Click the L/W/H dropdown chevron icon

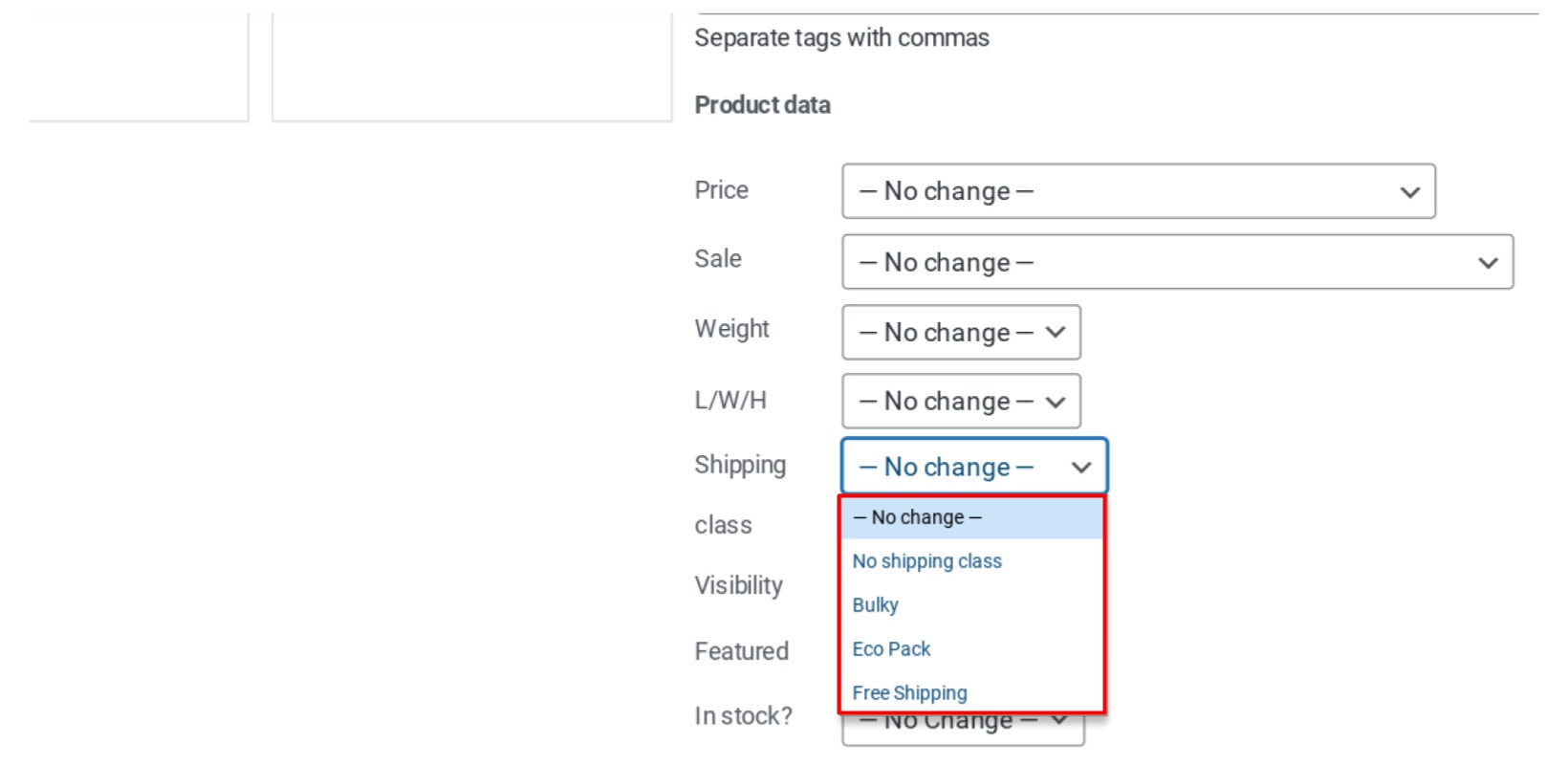pyautogui.click(x=1055, y=401)
